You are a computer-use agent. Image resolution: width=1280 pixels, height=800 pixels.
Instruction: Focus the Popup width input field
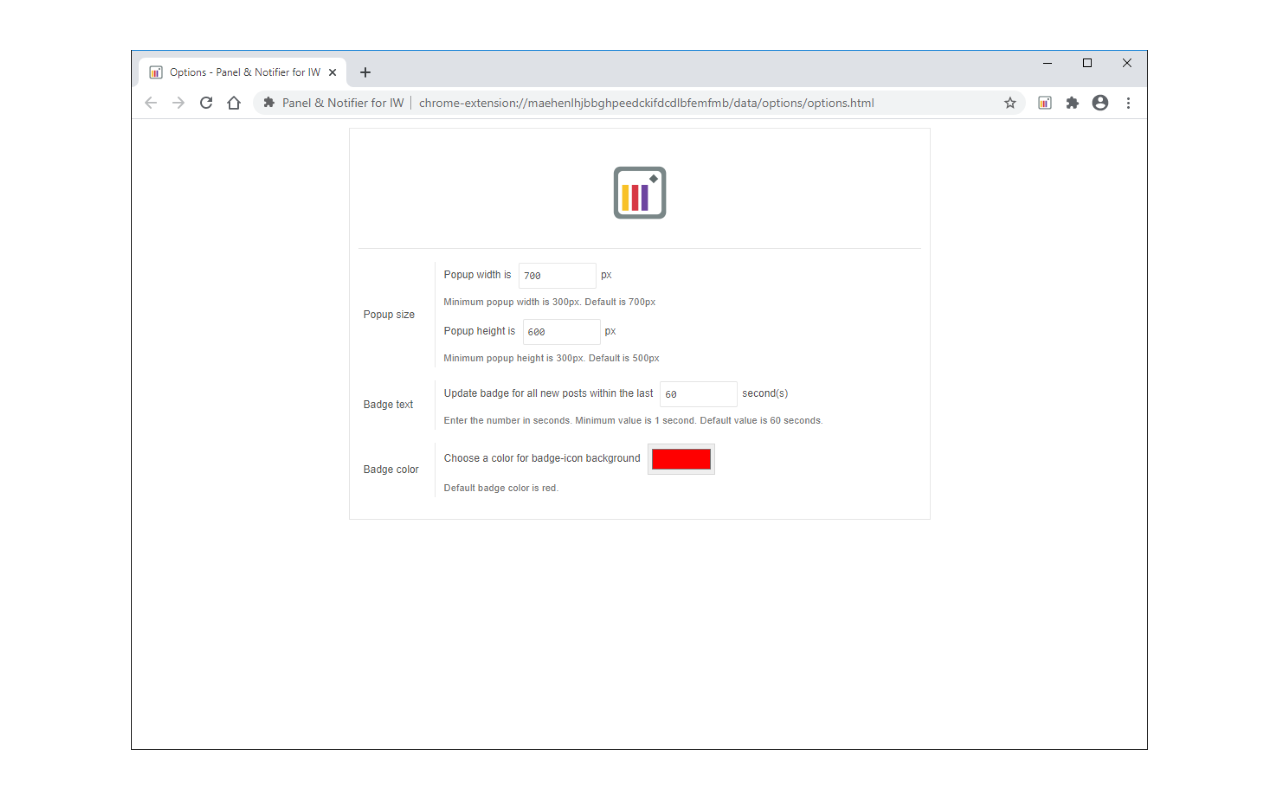coord(557,276)
